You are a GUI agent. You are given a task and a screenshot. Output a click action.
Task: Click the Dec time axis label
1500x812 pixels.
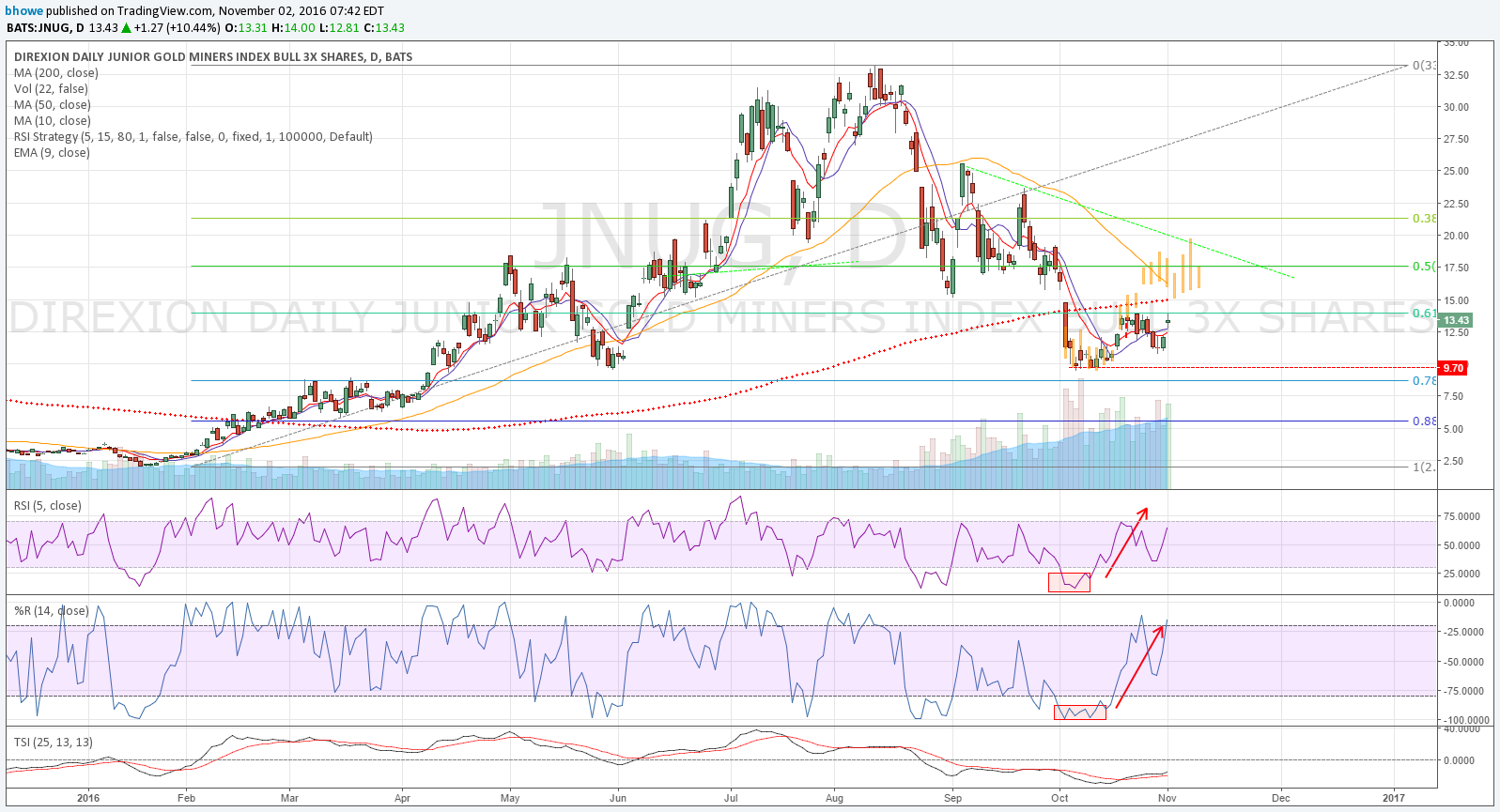pyautogui.click(x=1280, y=798)
